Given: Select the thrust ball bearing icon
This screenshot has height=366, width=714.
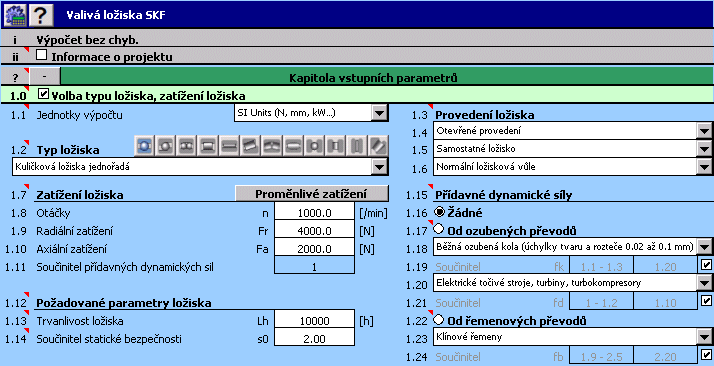Looking at the screenshot, I should [x=314, y=146].
